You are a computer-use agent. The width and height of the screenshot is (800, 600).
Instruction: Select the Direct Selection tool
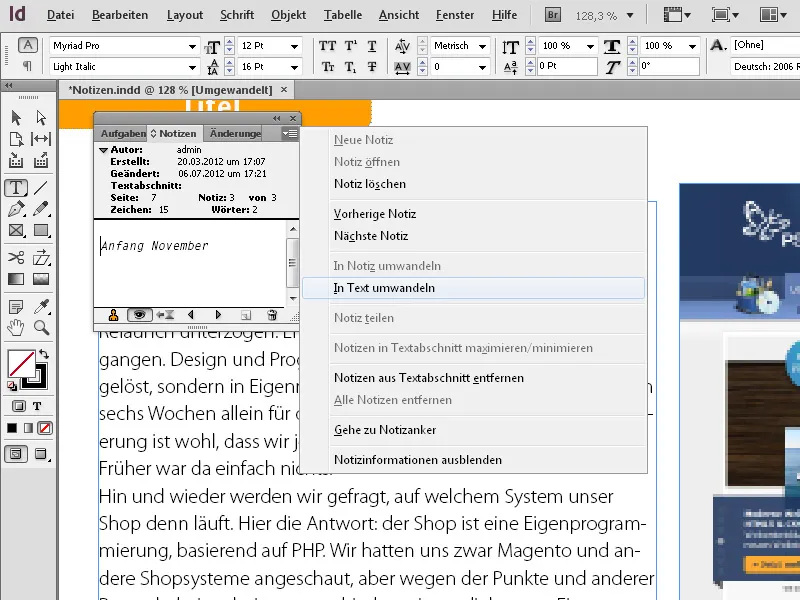(41, 118)
